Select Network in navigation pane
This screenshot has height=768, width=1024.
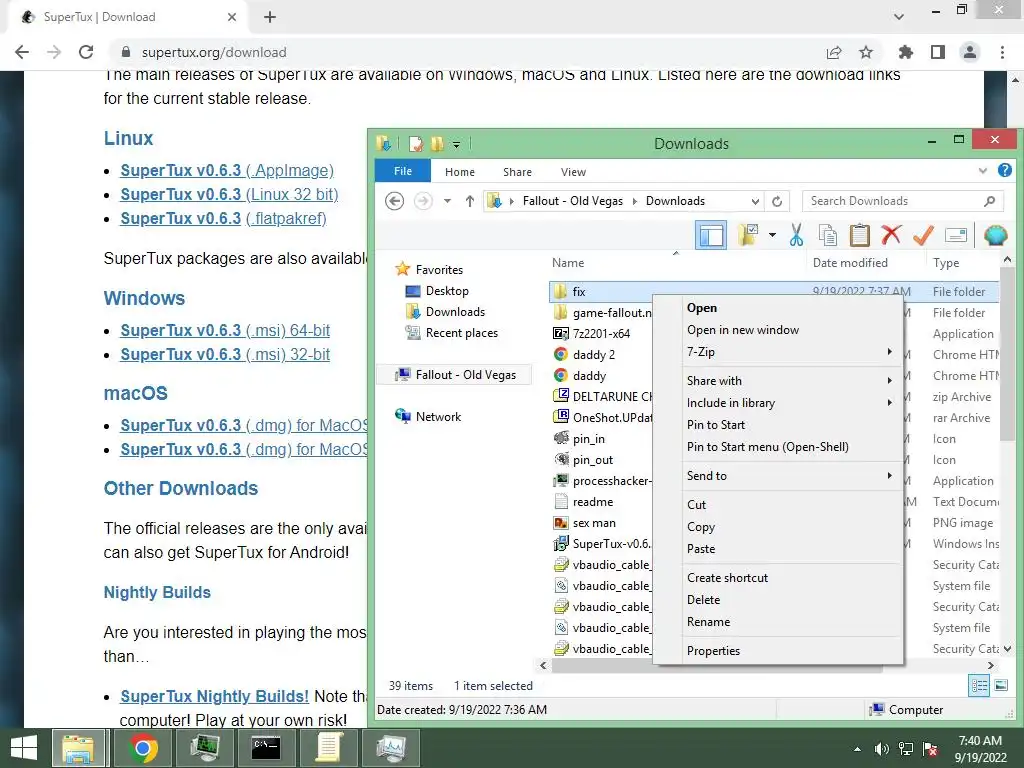[x=438, y=417]
